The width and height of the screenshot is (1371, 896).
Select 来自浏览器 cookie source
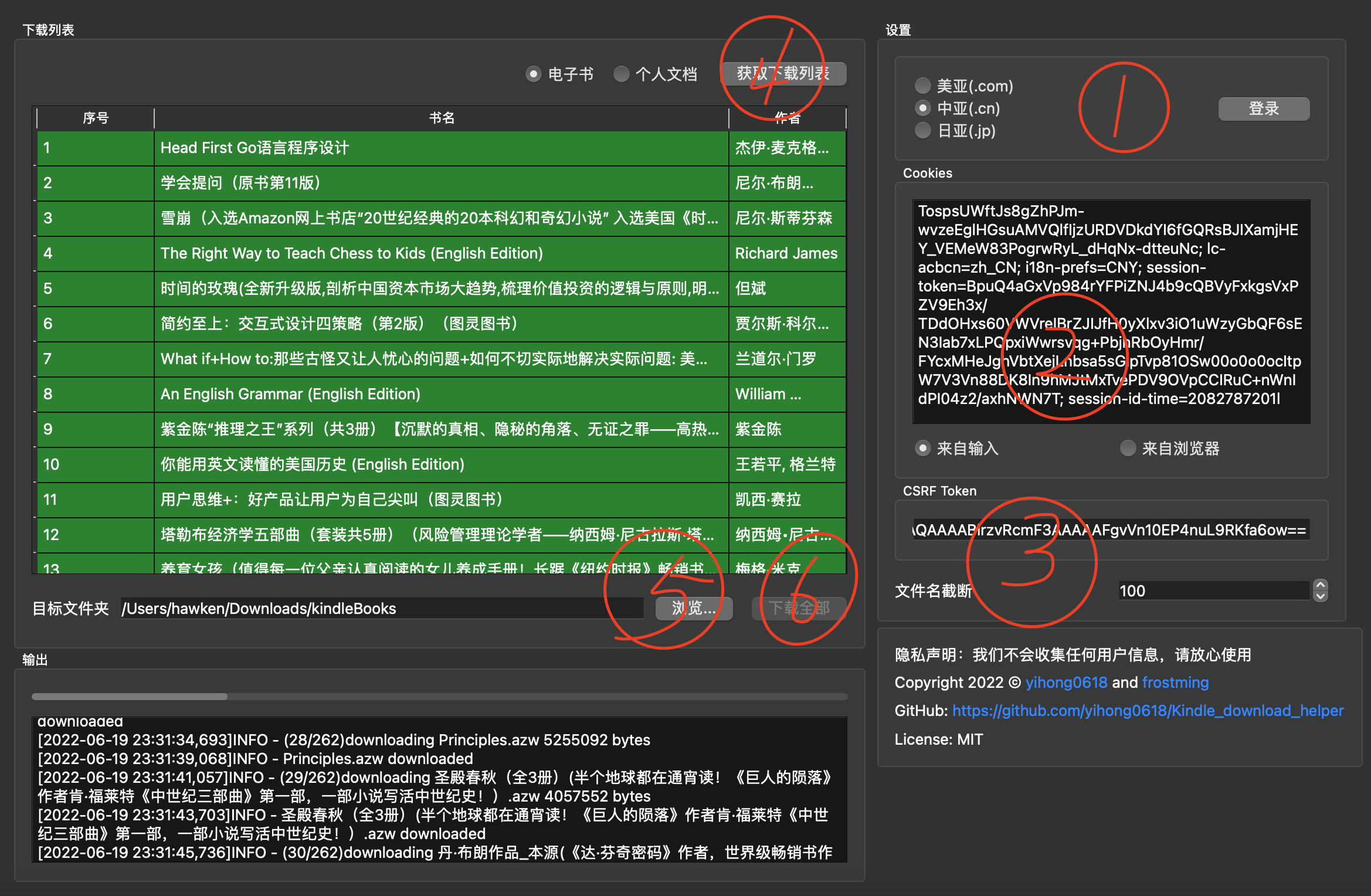point(1127,449)
